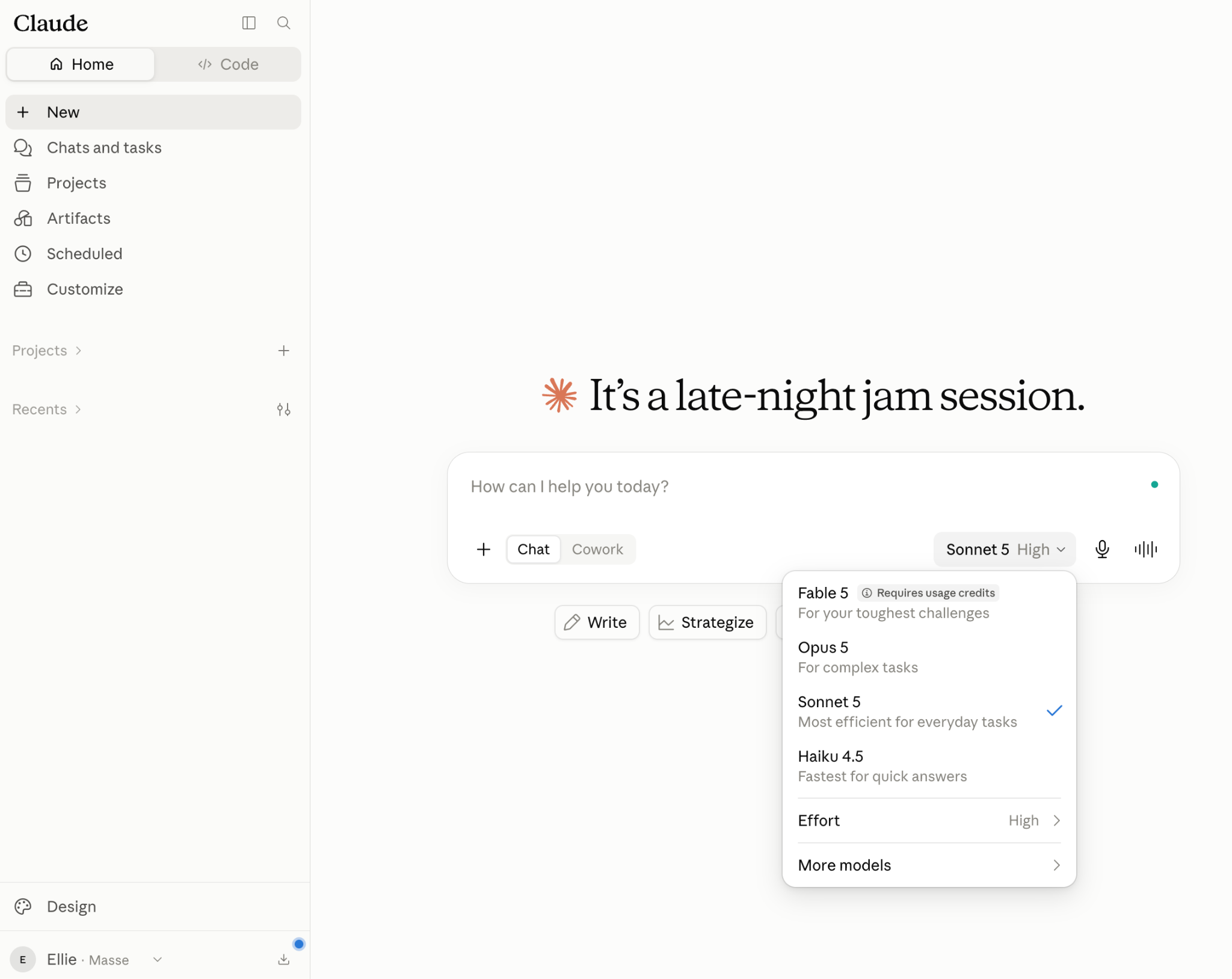Expand More models submenu
The image size is (1232, 979).
click(x=929, y=865)
